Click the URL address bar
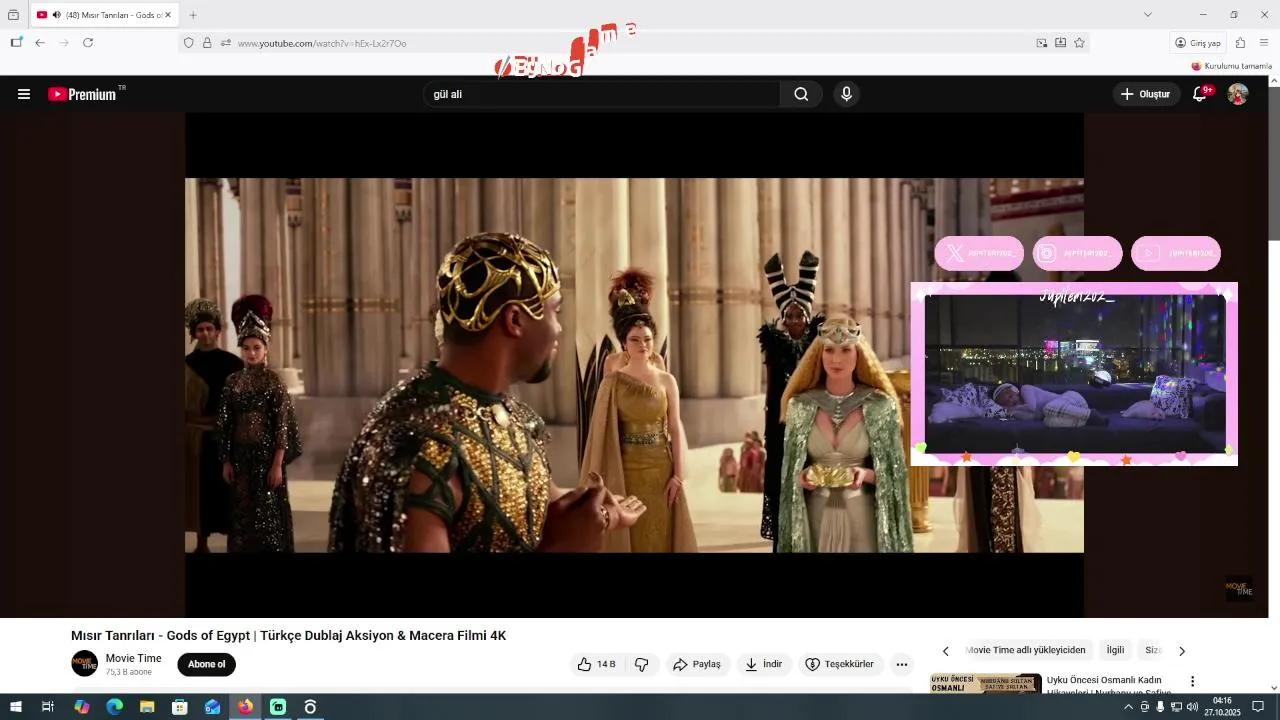 pyautogui.click(x=632, y=43)
